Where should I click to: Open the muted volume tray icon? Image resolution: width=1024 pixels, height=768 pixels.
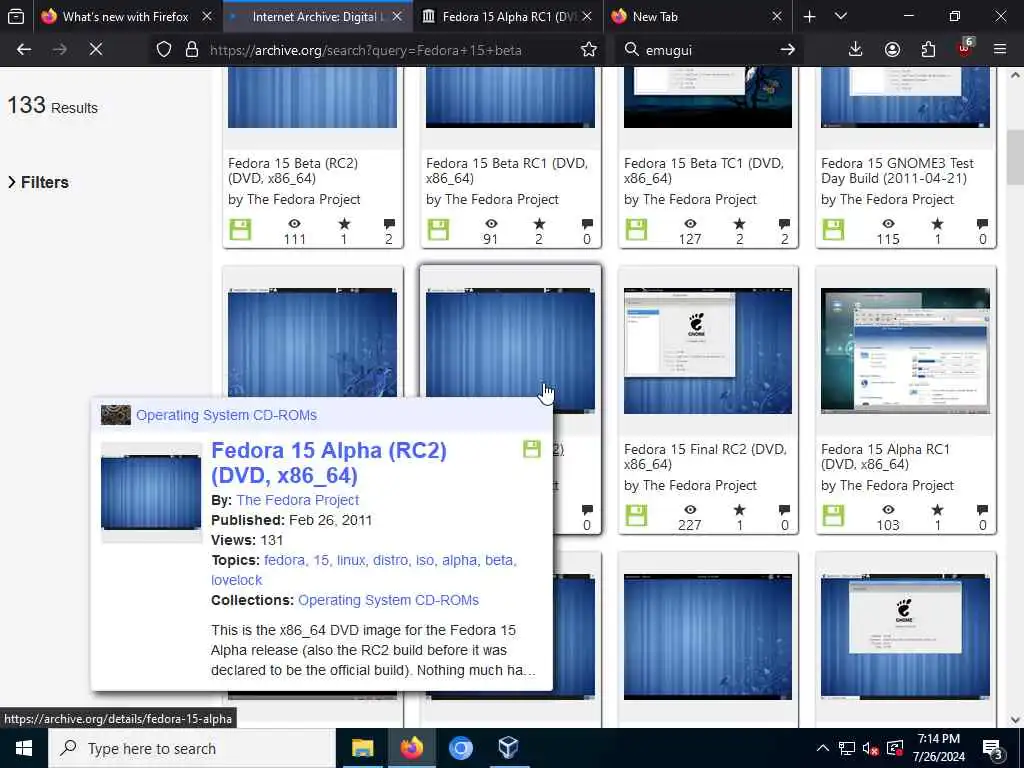(870, 748)
